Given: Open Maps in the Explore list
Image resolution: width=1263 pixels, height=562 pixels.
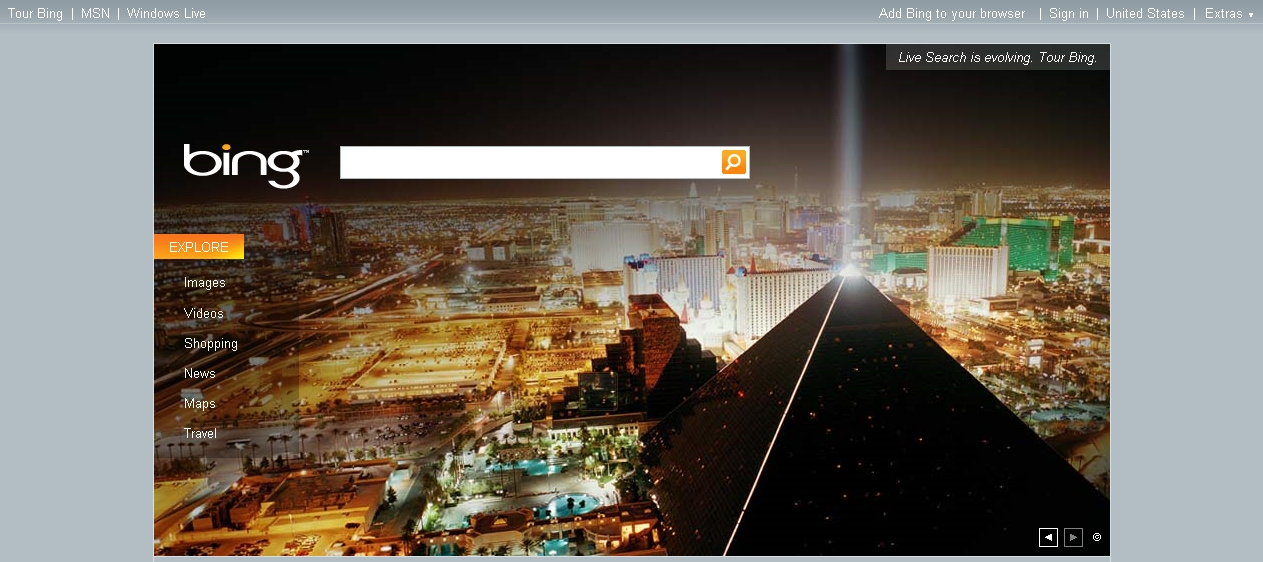Looking at the screenshot, I should [x=200, y=403].
